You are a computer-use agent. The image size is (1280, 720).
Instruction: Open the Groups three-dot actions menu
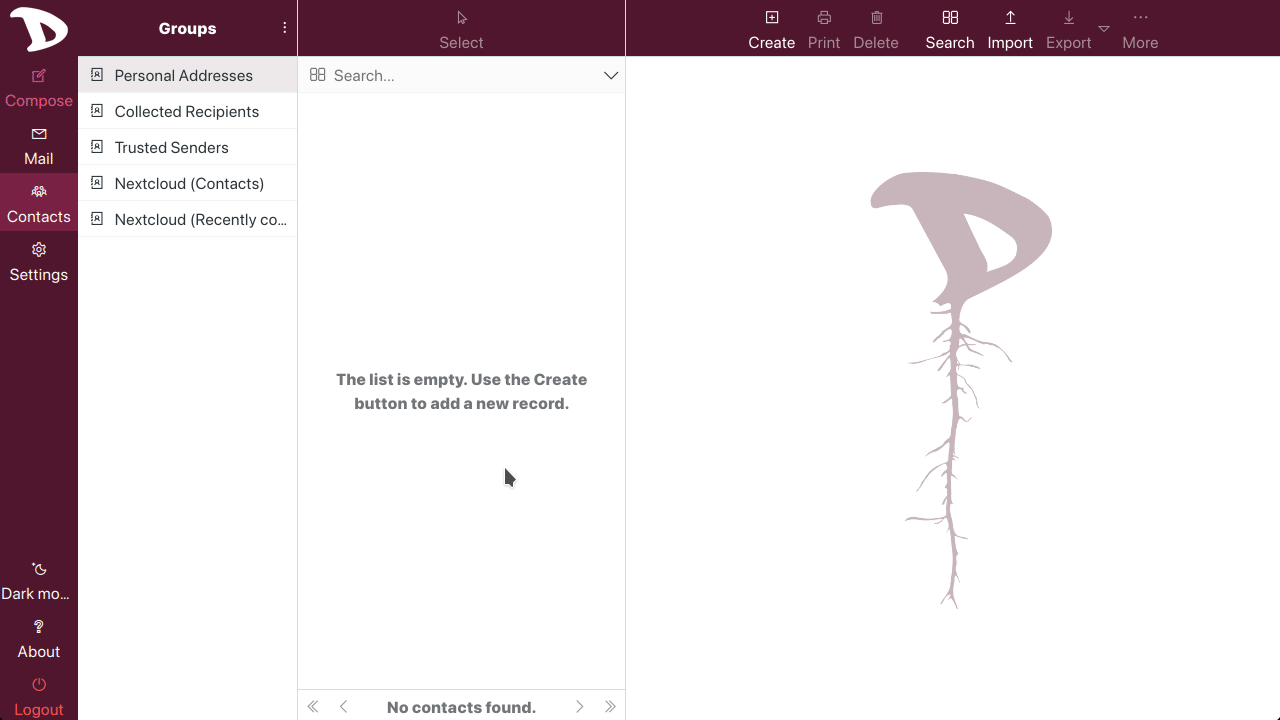click(285, 28)
